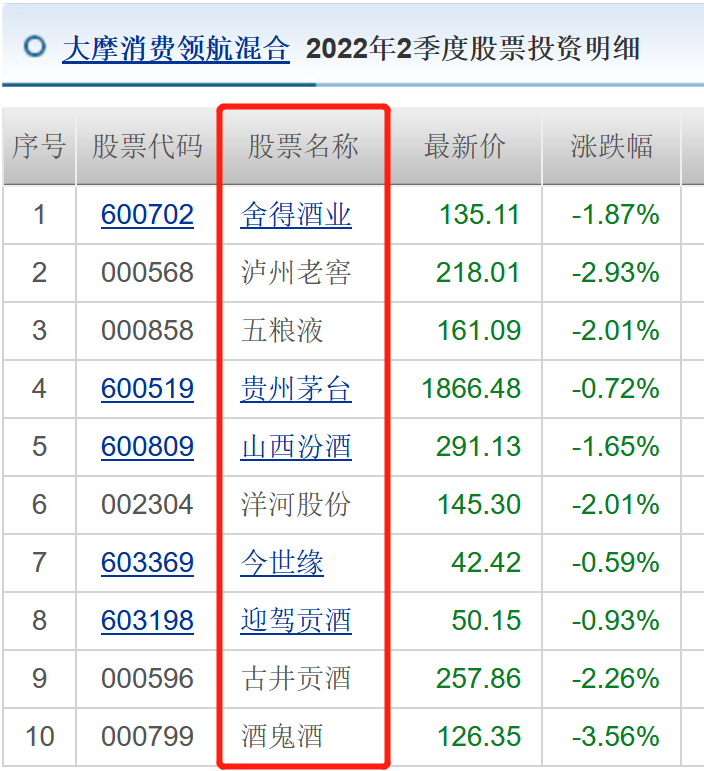This screenshot has height=771, width=704.
Task: Open the 山西汾酒 stock link
Action: coord(296,446)
